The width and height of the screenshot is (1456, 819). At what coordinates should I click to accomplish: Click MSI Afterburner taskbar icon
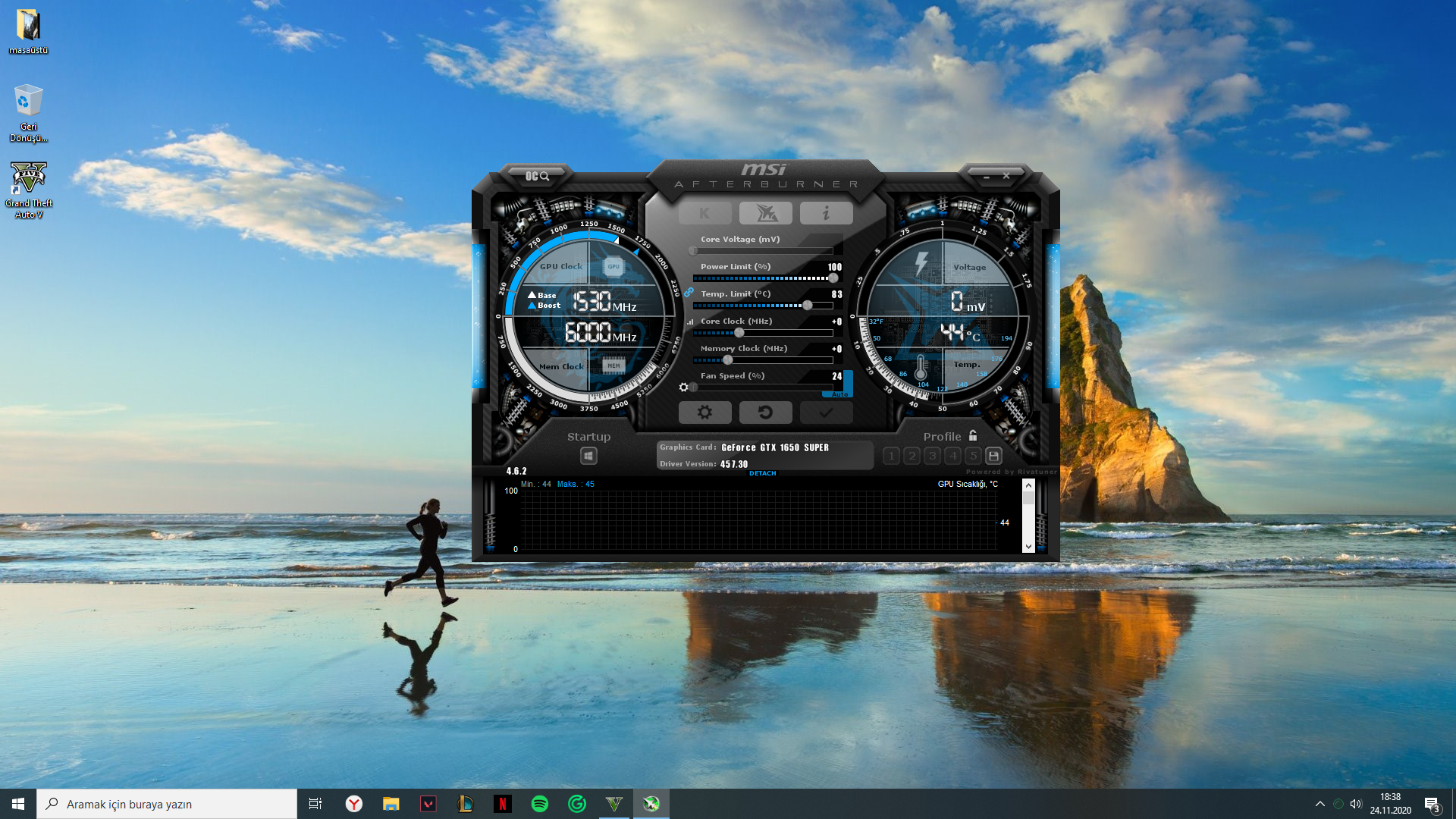pyautogui.click(x=651, y=804)
